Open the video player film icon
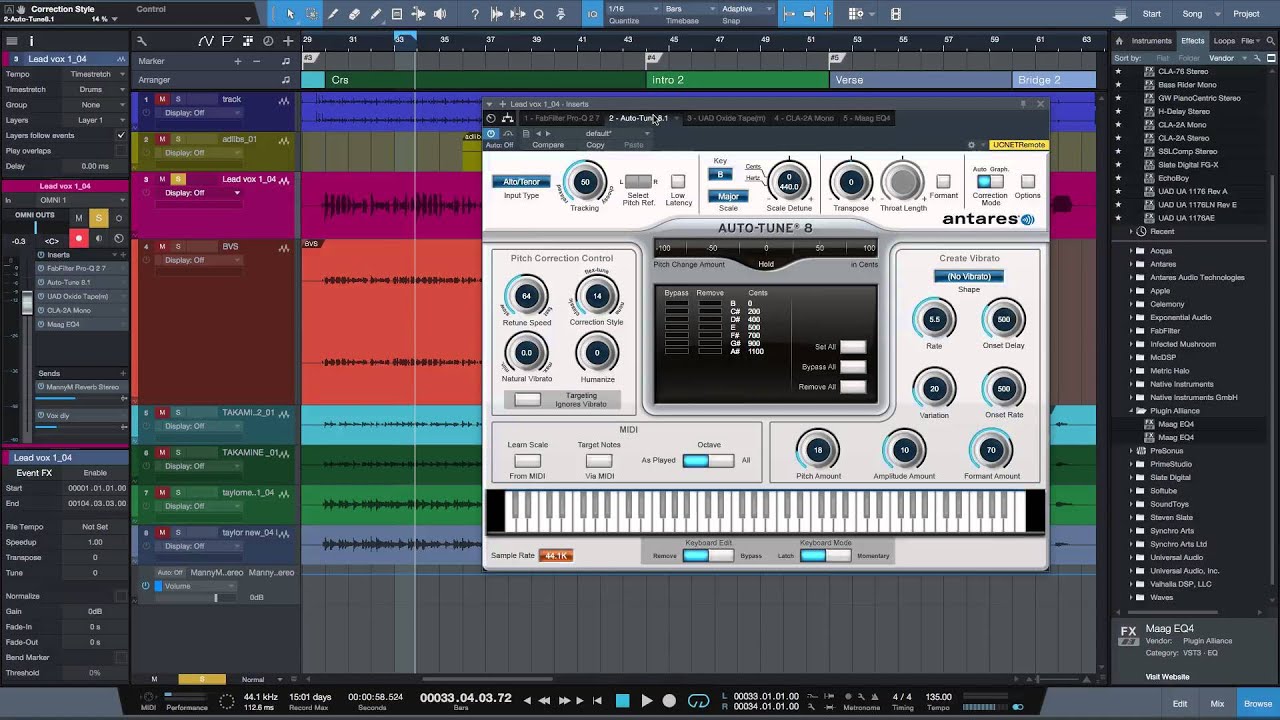The width and height of the screenshot is (1280, 720). (896, 14)
